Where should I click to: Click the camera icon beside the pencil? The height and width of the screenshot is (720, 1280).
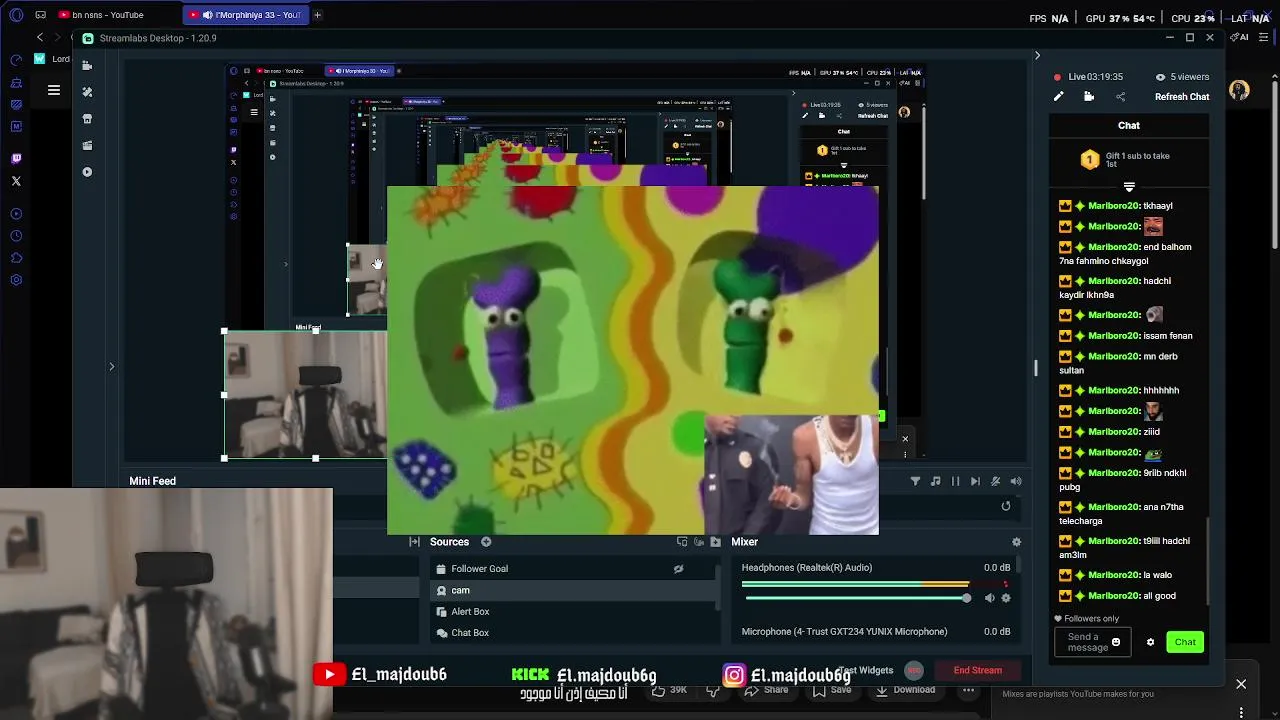point(1089,97)
